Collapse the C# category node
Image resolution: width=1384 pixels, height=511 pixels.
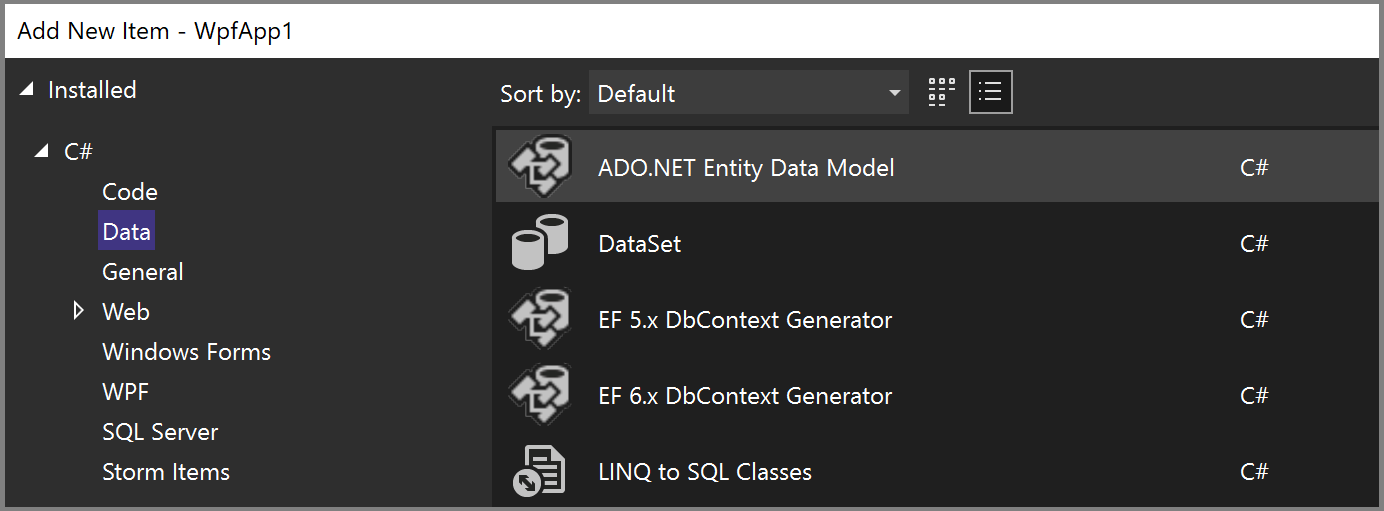[41, 151]
